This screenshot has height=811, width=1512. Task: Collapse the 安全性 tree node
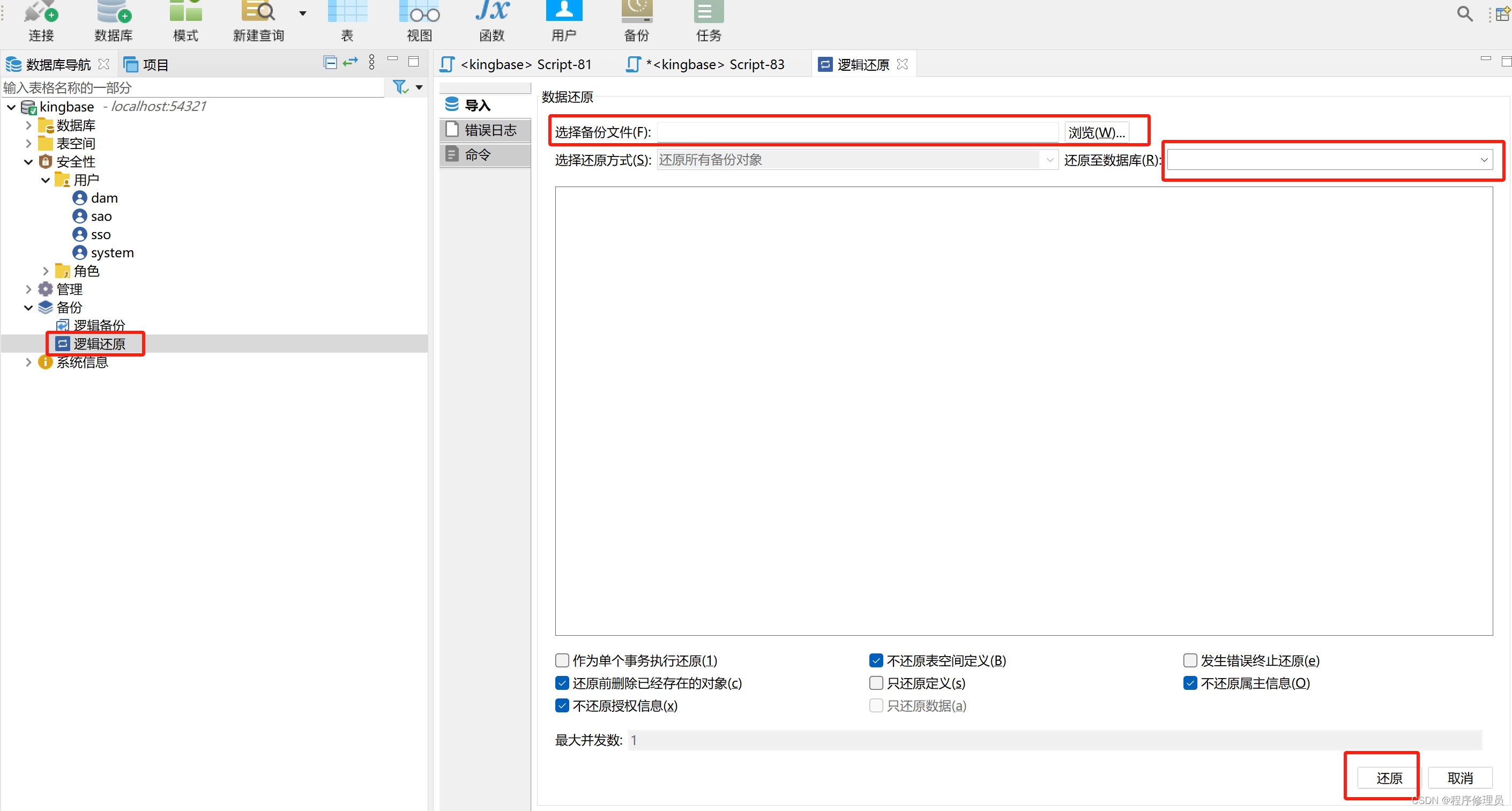click(x=28, y=162)
